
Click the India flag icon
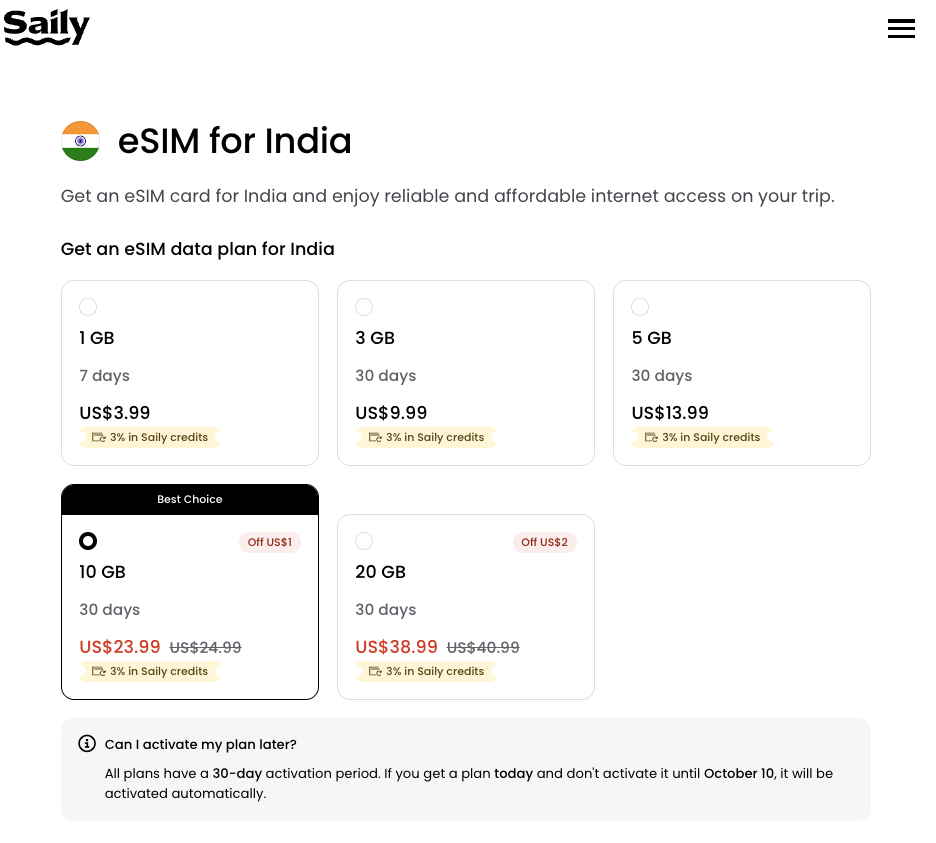pos(81,141)
